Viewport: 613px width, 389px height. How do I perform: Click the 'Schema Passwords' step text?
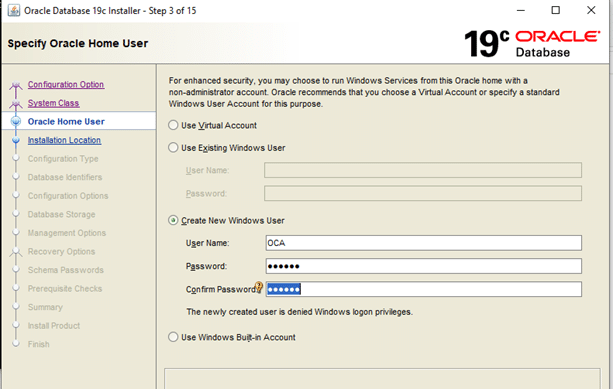(x=66, y=270)
